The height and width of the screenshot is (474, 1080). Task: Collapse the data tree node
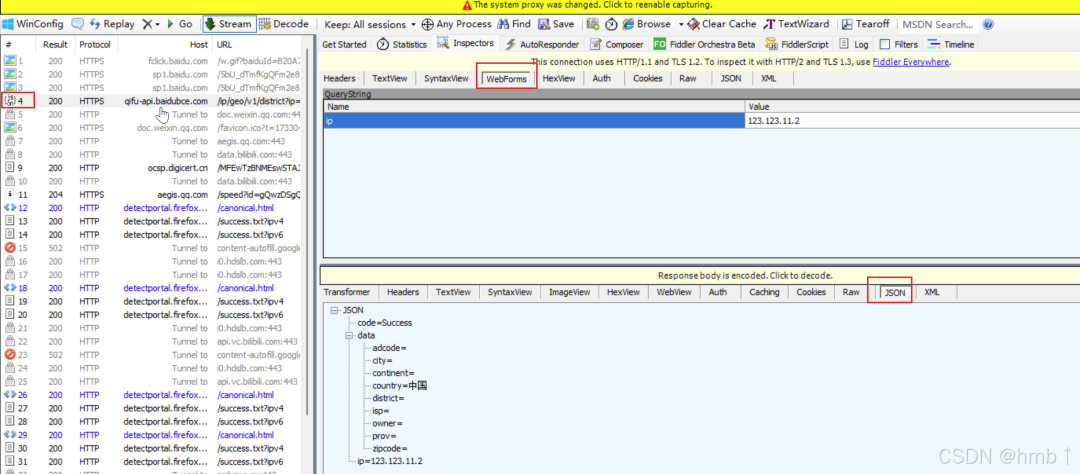(x=349, y=336)
